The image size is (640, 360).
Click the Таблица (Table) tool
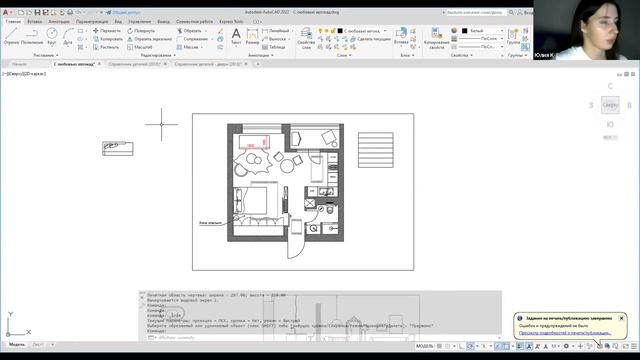[x=273, y=47]
